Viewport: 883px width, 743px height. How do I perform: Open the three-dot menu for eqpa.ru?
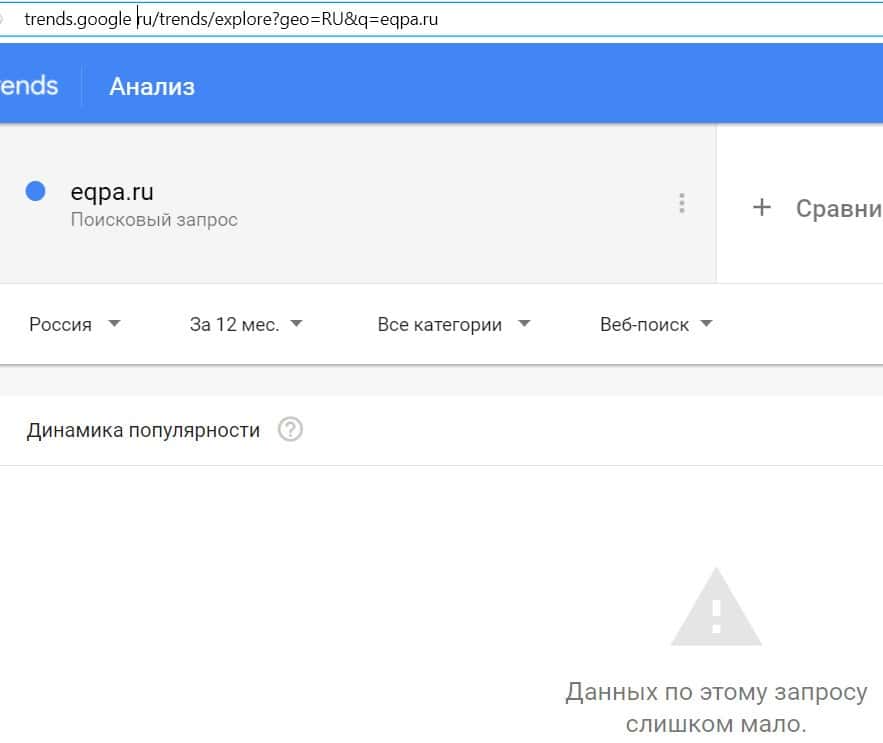(x=681, y=204)
